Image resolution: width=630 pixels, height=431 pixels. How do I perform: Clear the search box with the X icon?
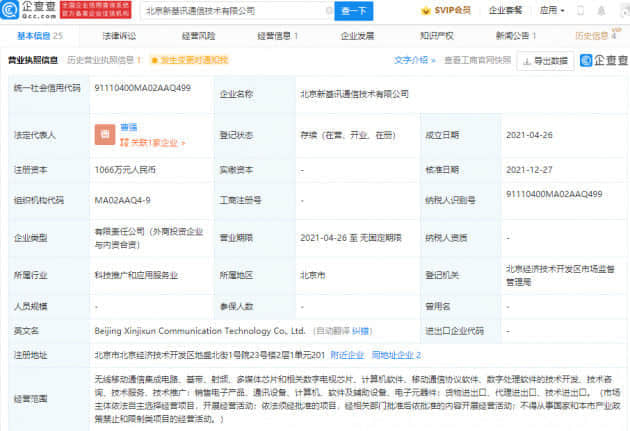tap(329, 11)
